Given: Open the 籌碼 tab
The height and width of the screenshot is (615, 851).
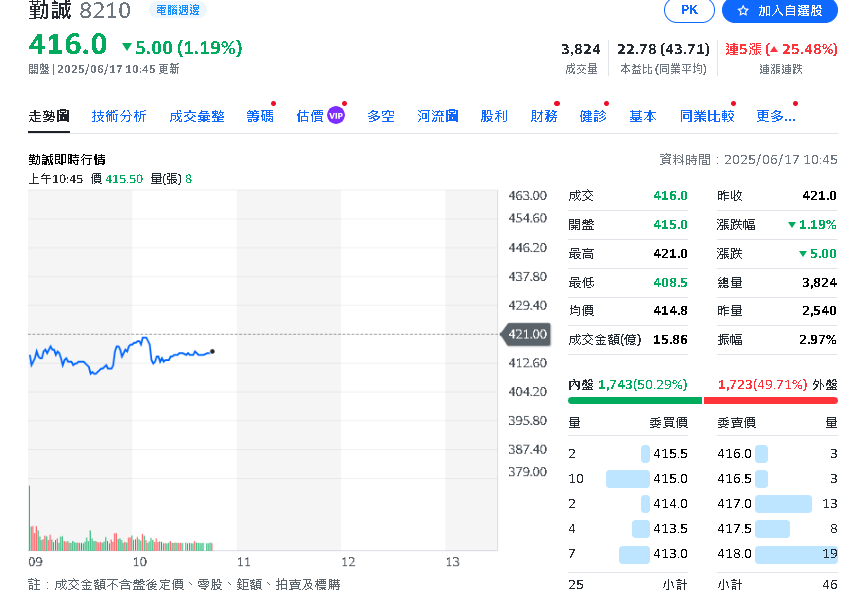Looking at the screenshot, I should tap(260, 116).
